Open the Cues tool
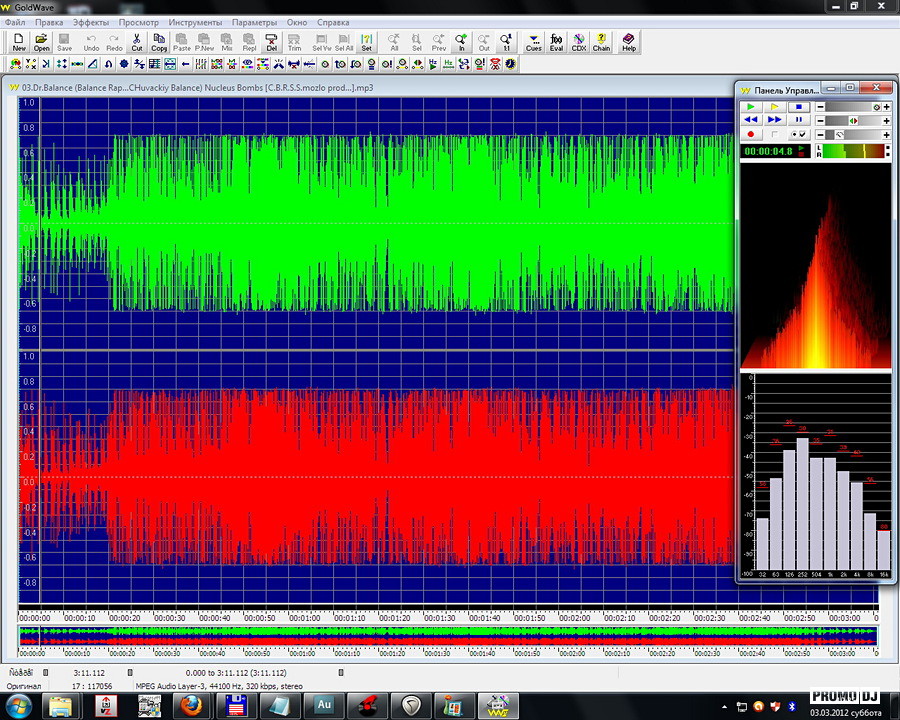 (x=534, y=42)
